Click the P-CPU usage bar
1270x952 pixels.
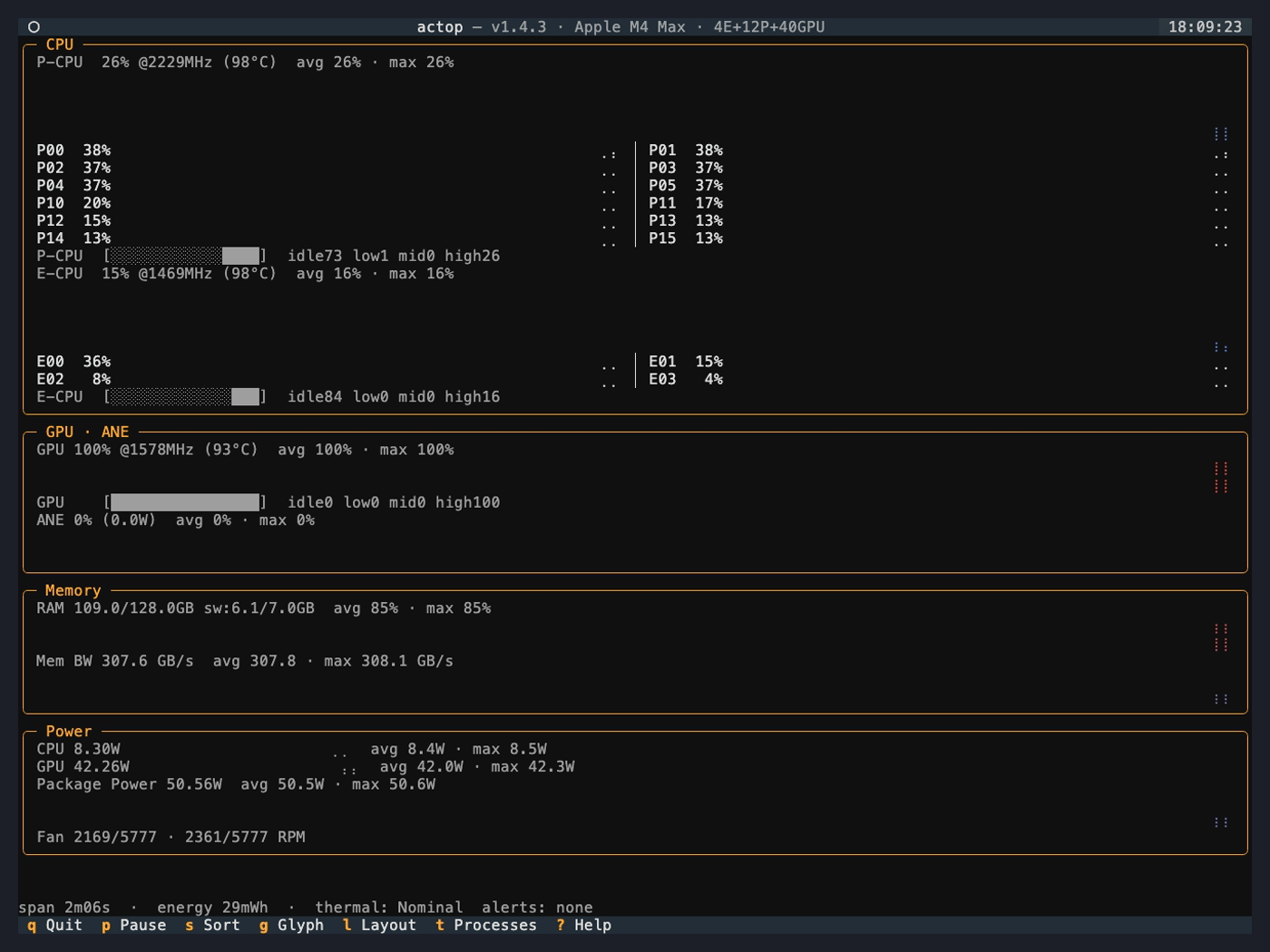click(185, 256)
